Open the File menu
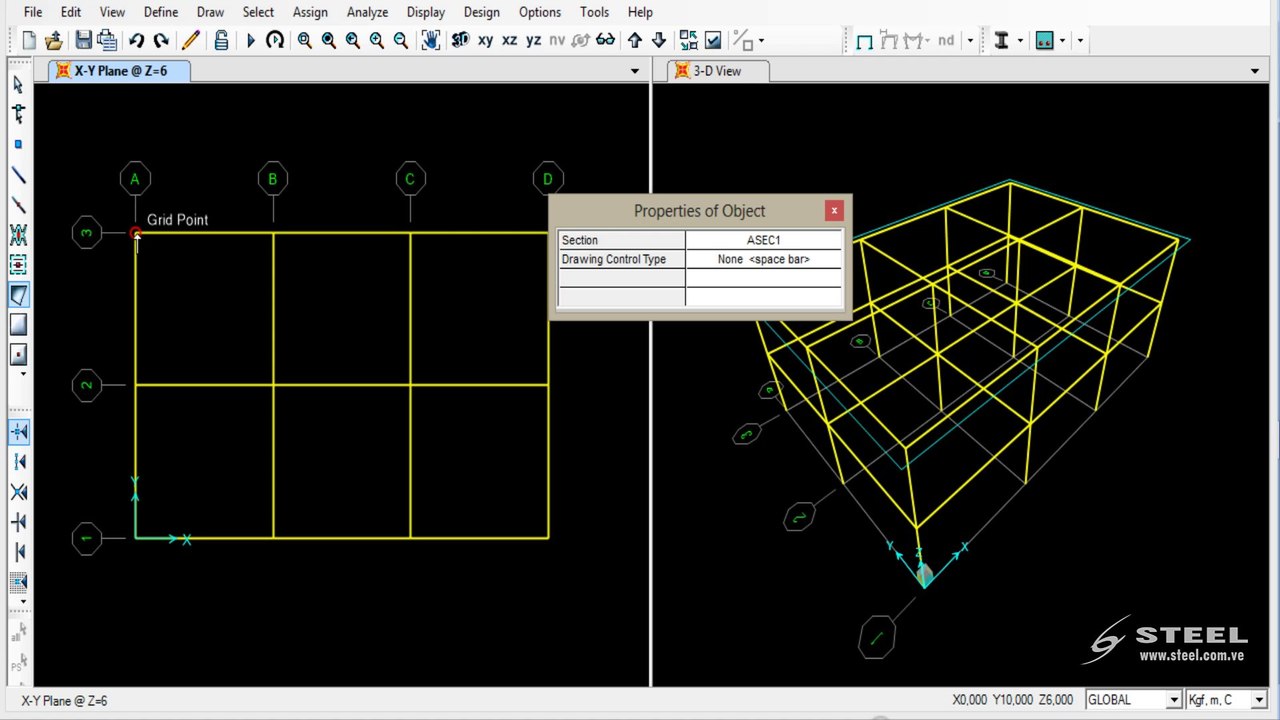This screenshot has width=1280, height=720. click(33, 12)
